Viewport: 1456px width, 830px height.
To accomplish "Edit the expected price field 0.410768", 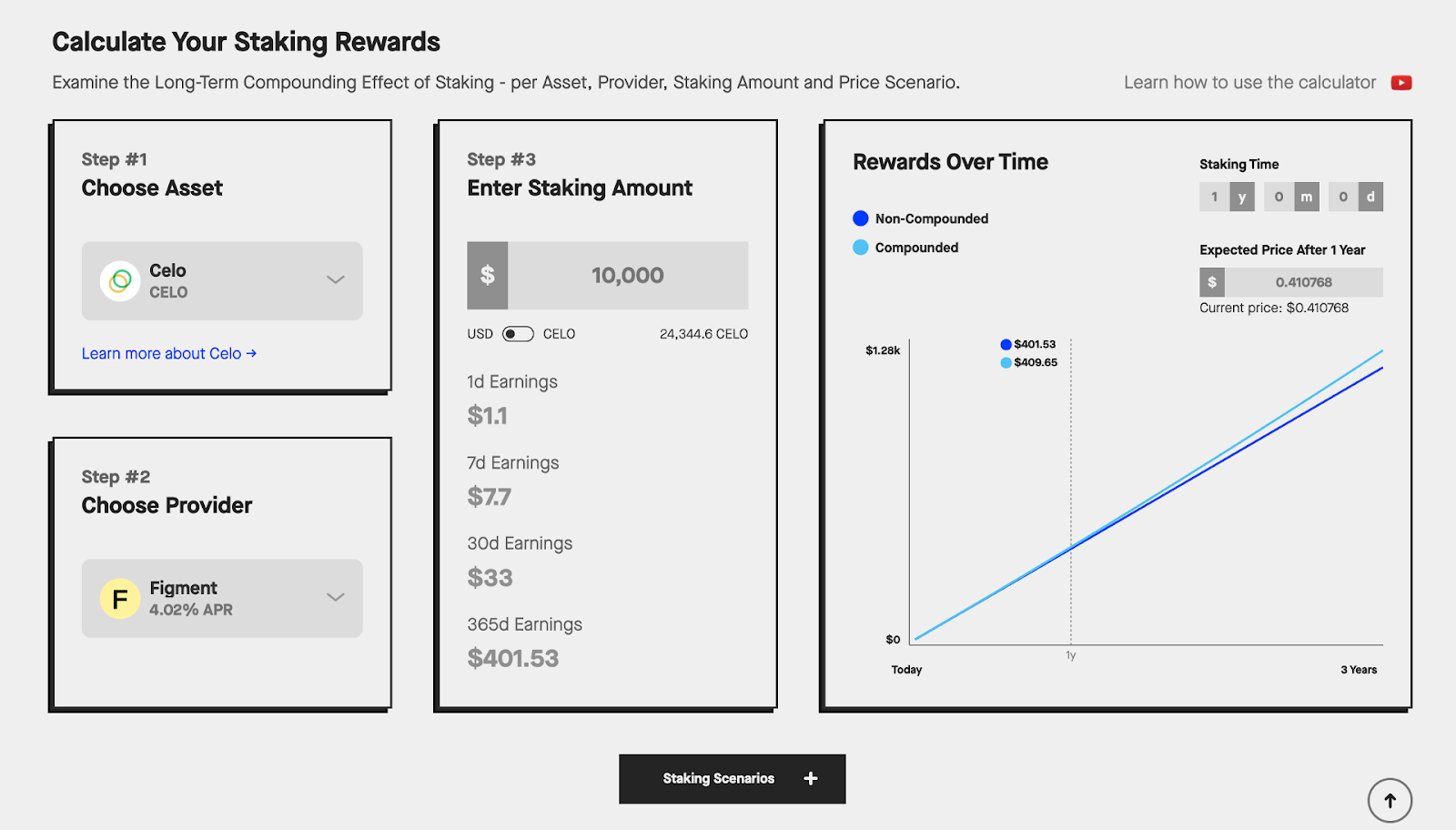I will click(x=1303, y=282).
